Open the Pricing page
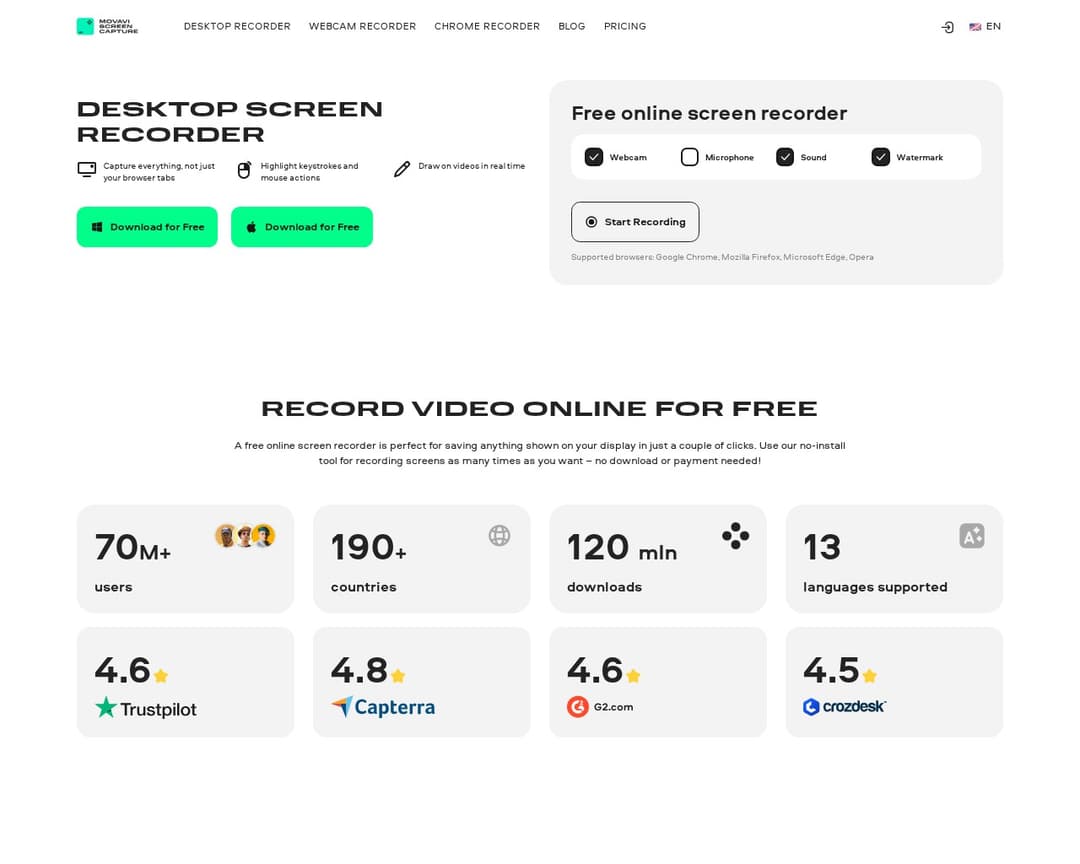The width and height of the screenshot is (1080, 864). point(625,27)
